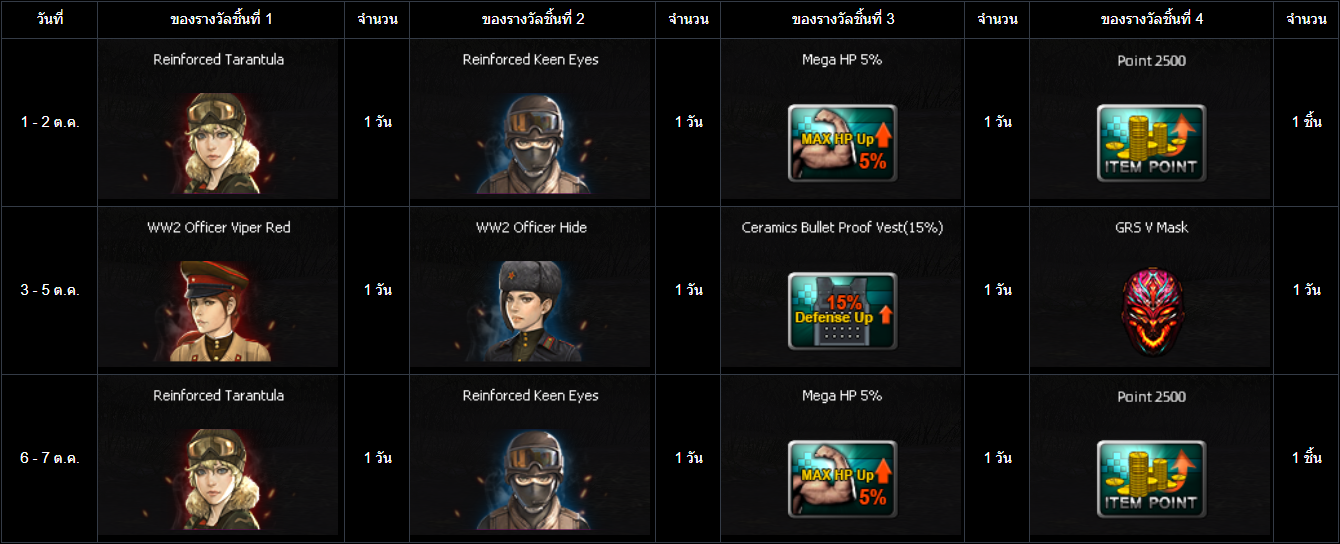Click the Ceramics Bullet Proof Vest(15%) label
Image resolution: width=1340 pixels, height=544 pixels.
(842, 228)
